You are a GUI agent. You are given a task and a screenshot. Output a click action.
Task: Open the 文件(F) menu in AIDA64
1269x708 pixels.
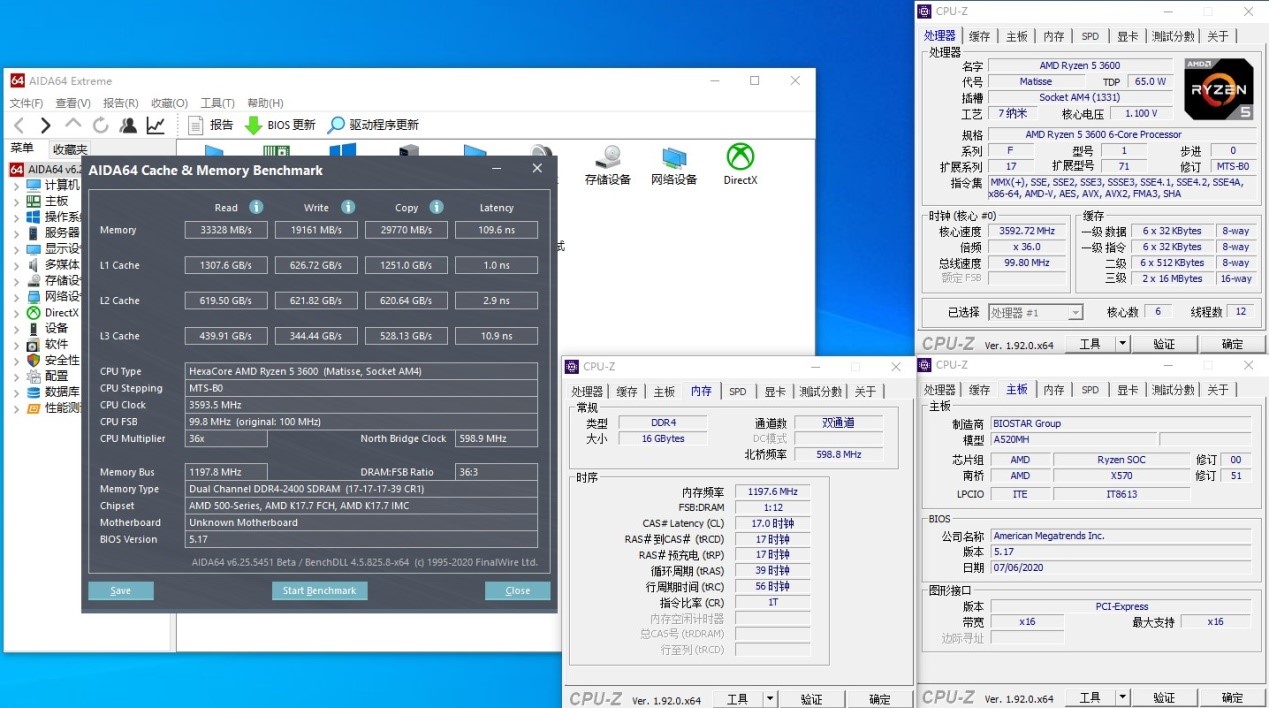[26, 103]
